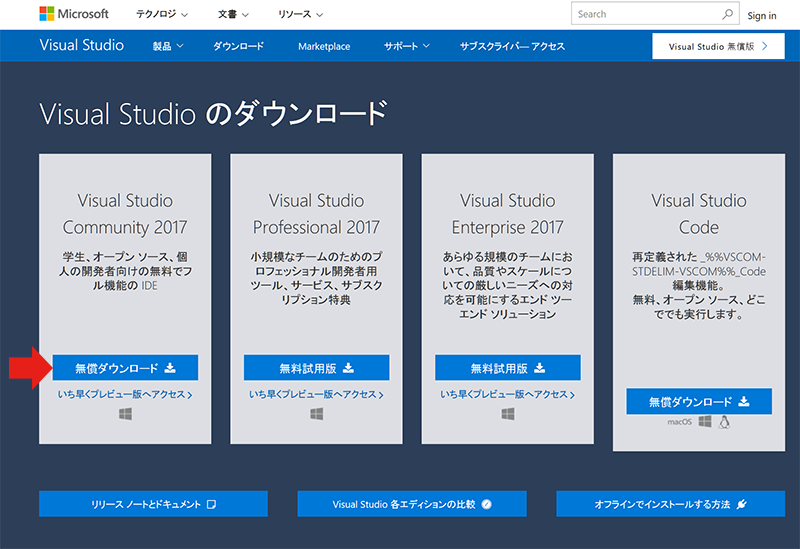The image size is (800, 549).
Task: Expand the リソース dropdown
Action: (x=301, y=14)
